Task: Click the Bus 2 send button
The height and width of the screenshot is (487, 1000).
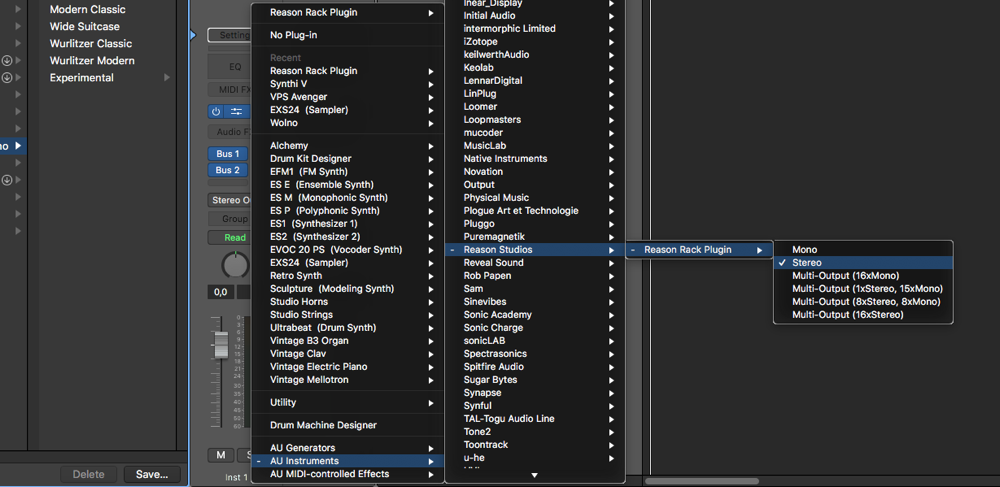Action: [x=228, y=170]
